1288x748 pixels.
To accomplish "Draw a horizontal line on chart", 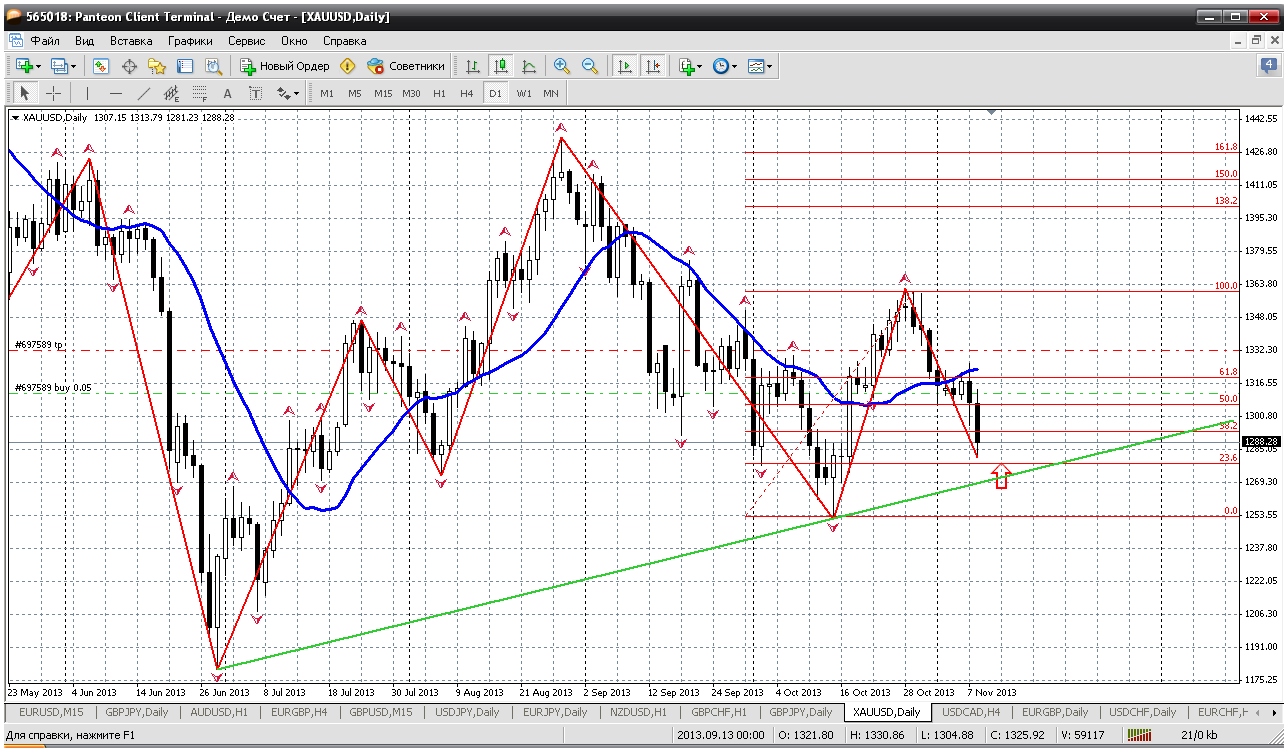I will pos(115,93).
